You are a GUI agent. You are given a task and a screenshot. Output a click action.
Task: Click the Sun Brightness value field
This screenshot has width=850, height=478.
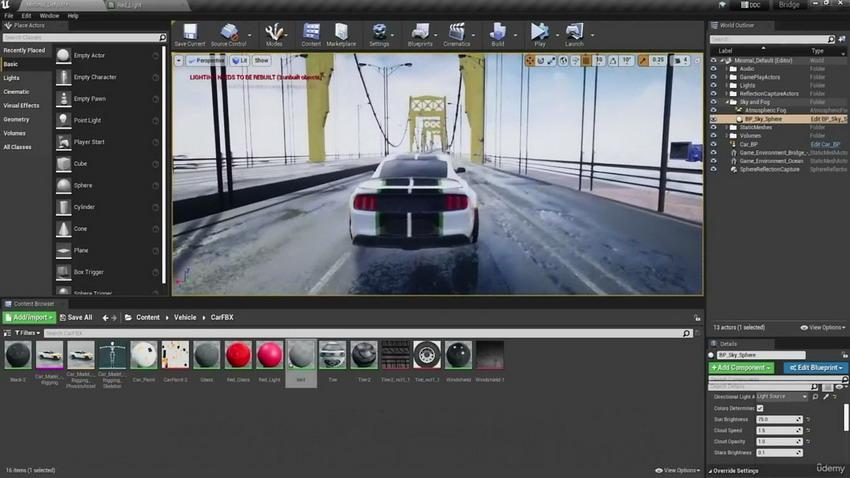778,419
